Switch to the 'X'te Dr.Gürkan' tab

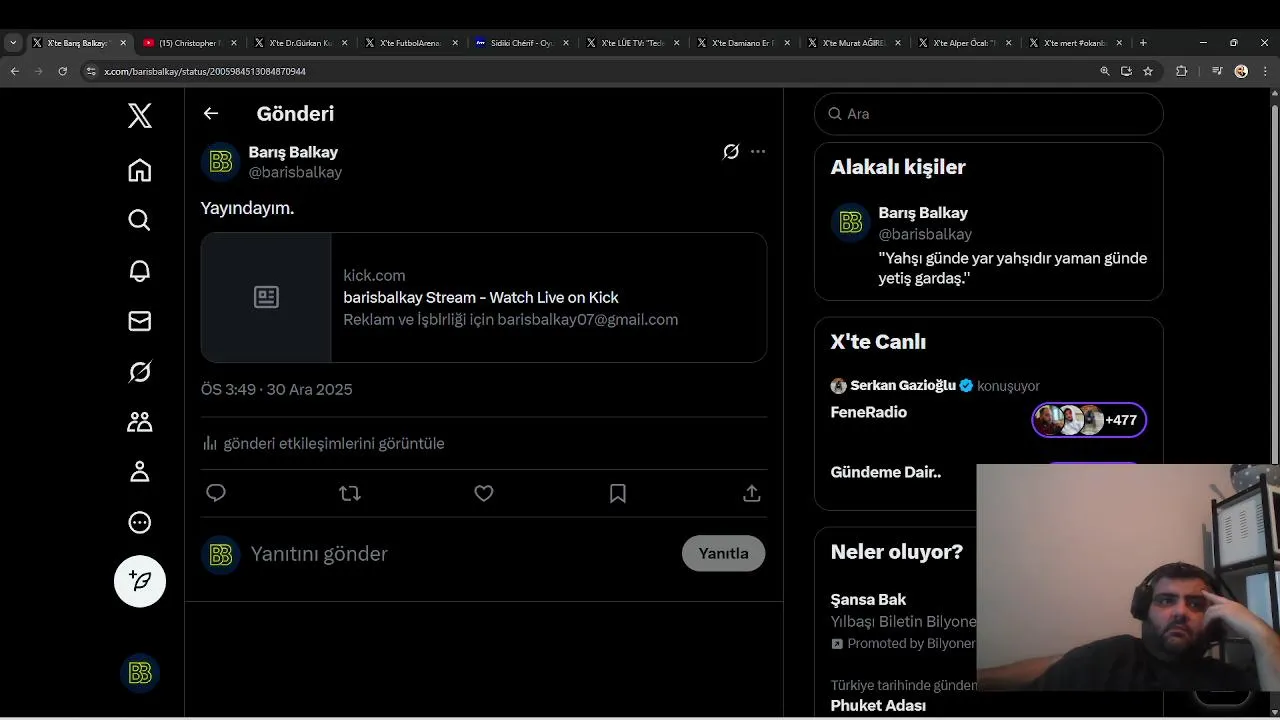(300, 43)
